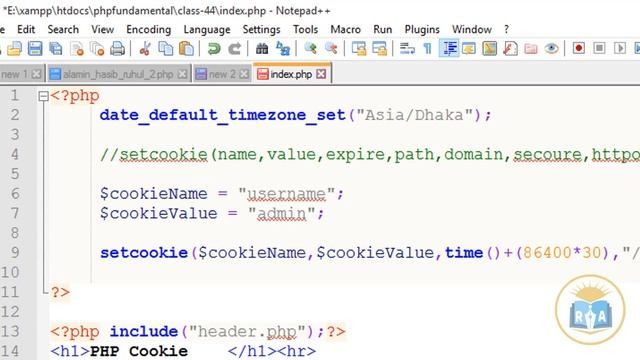Toggle word wrap in the toolbar
The image size is (640, 360).
(x=407, y=49)
